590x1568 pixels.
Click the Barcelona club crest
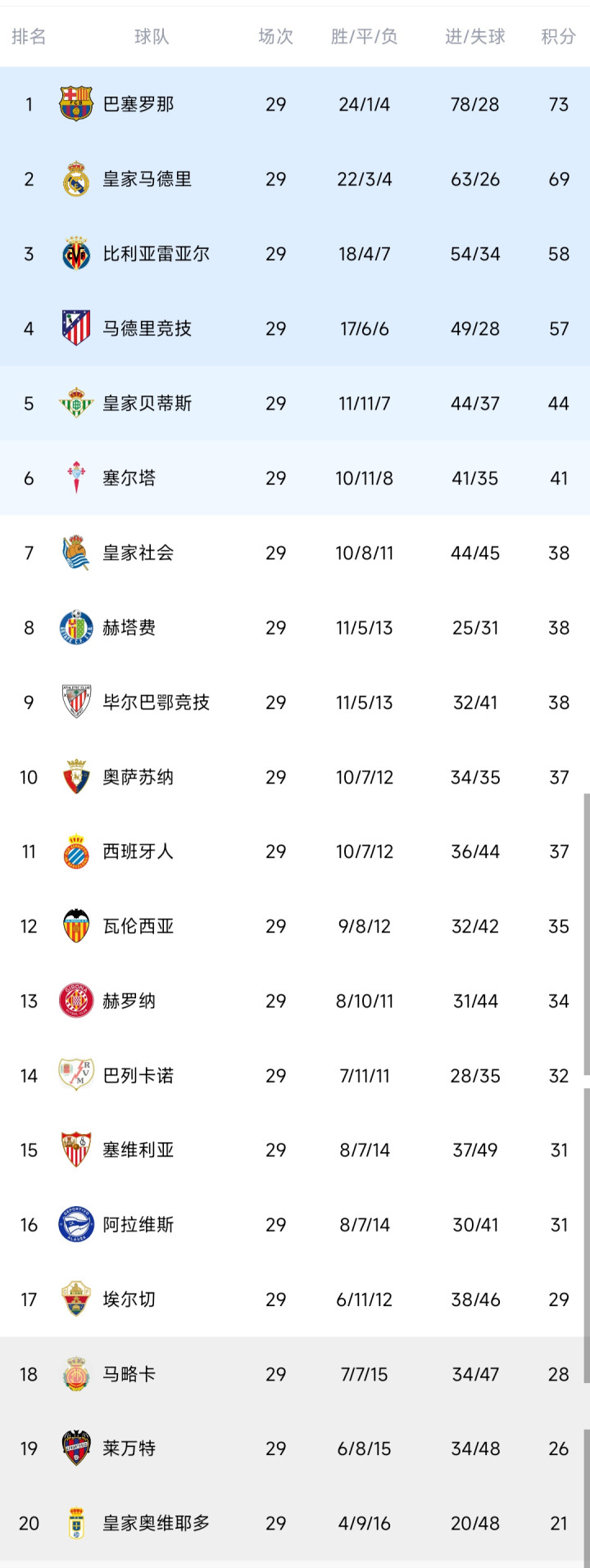76,104
